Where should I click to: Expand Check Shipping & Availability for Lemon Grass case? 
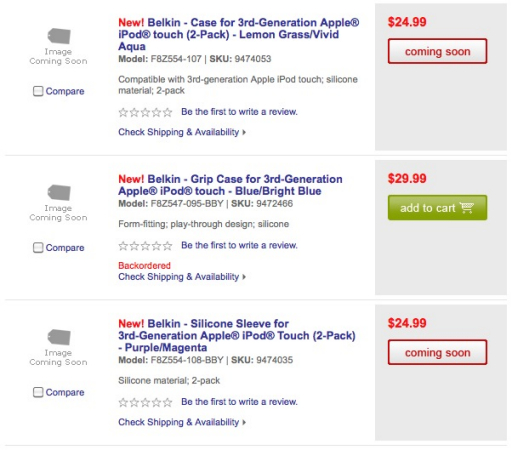pyautogui.click(x=182, y=132)
